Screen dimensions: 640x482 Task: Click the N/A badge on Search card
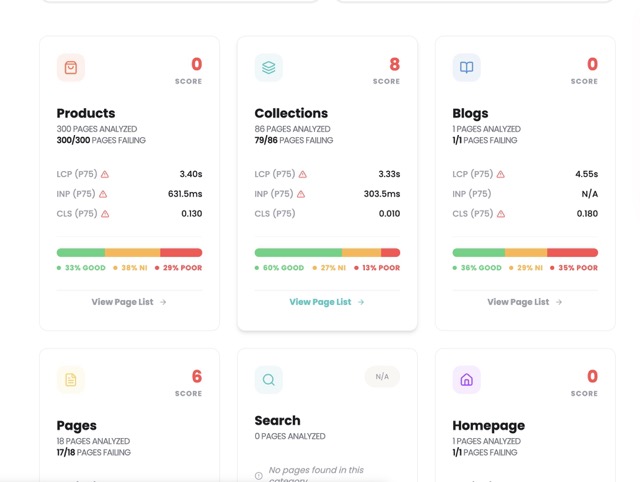(382, 376)
